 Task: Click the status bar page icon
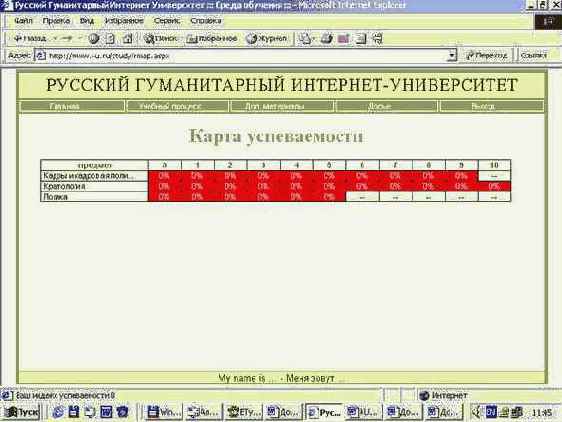click(7, 395)
